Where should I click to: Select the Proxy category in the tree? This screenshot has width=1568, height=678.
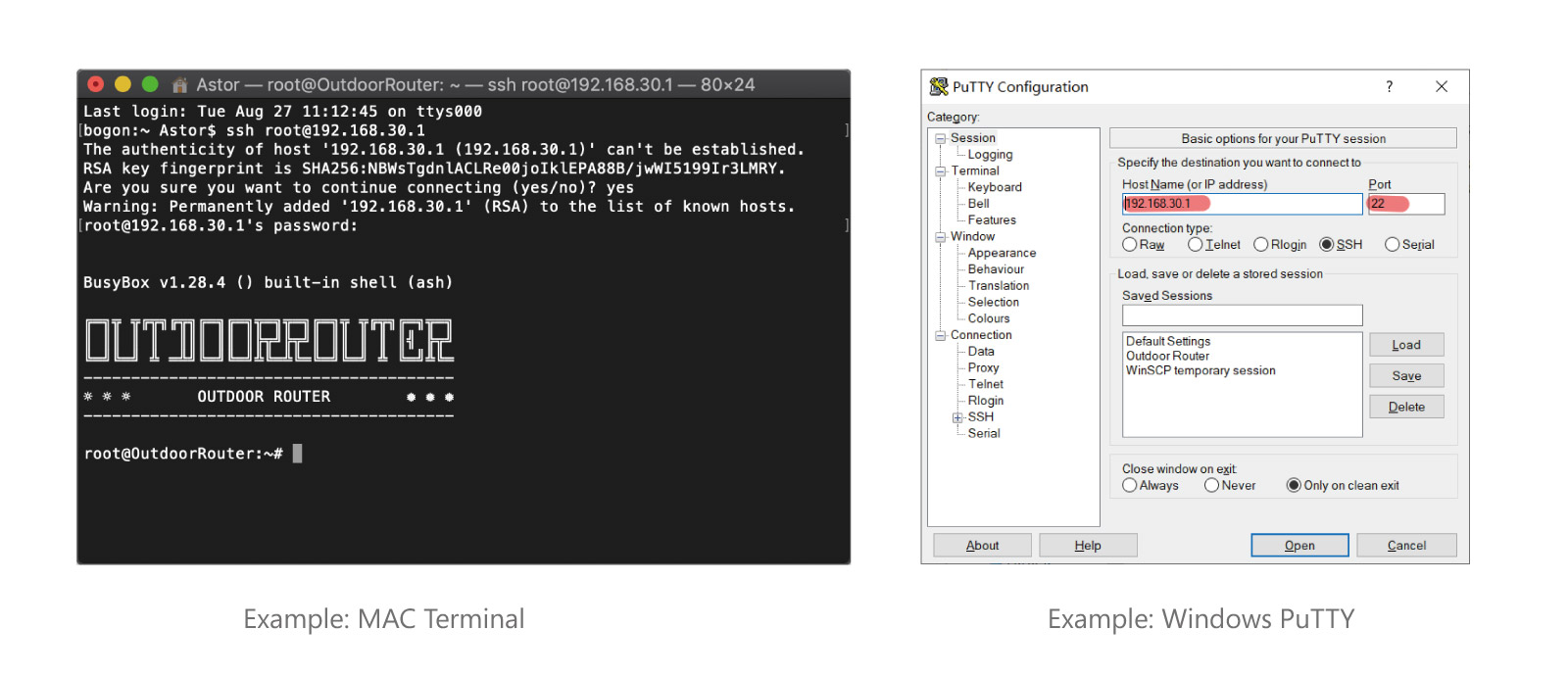coord(983,368)
